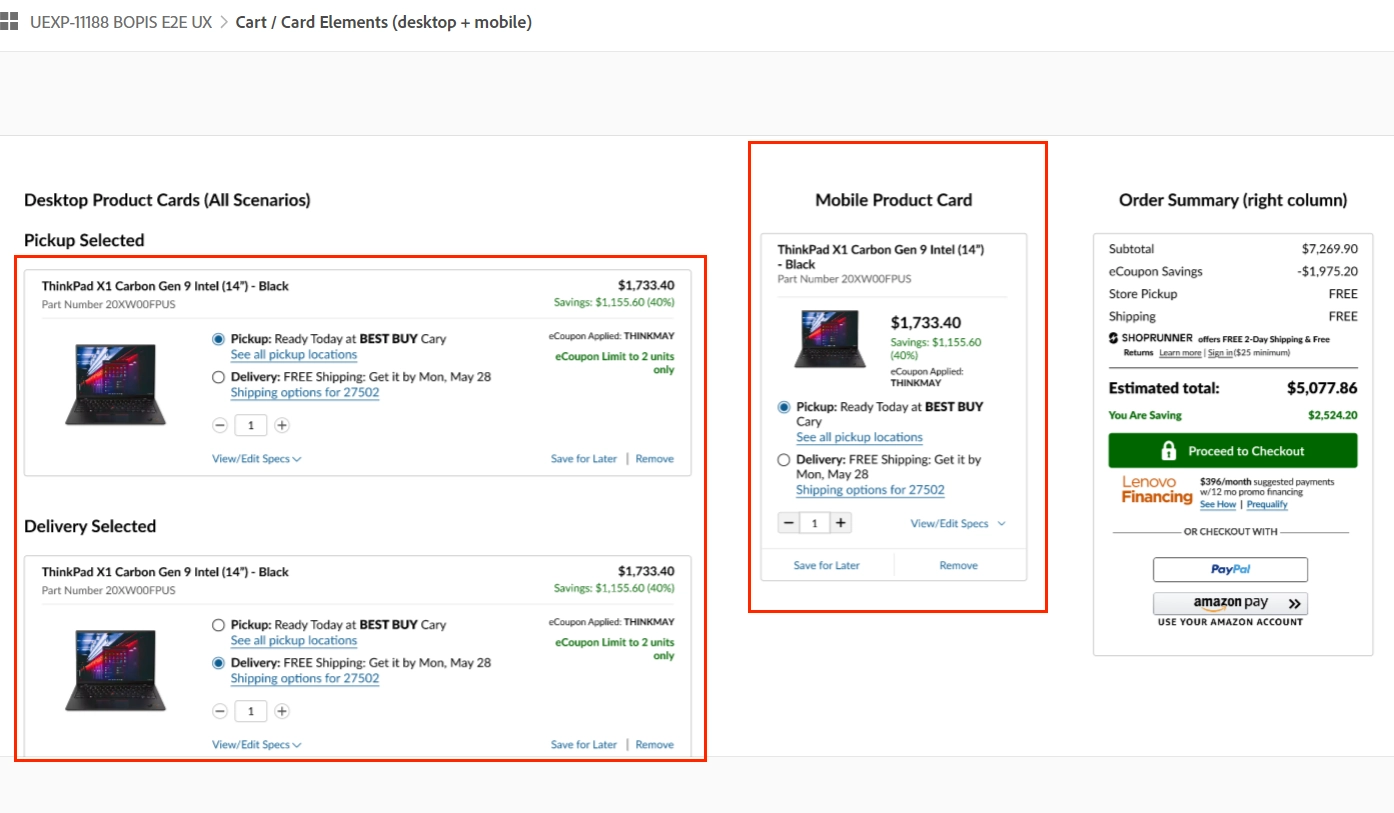Decrease quantity in the Pickup Selected card
The width and height of the screenshot is (1394, 813).
click(x=220, y=425)
